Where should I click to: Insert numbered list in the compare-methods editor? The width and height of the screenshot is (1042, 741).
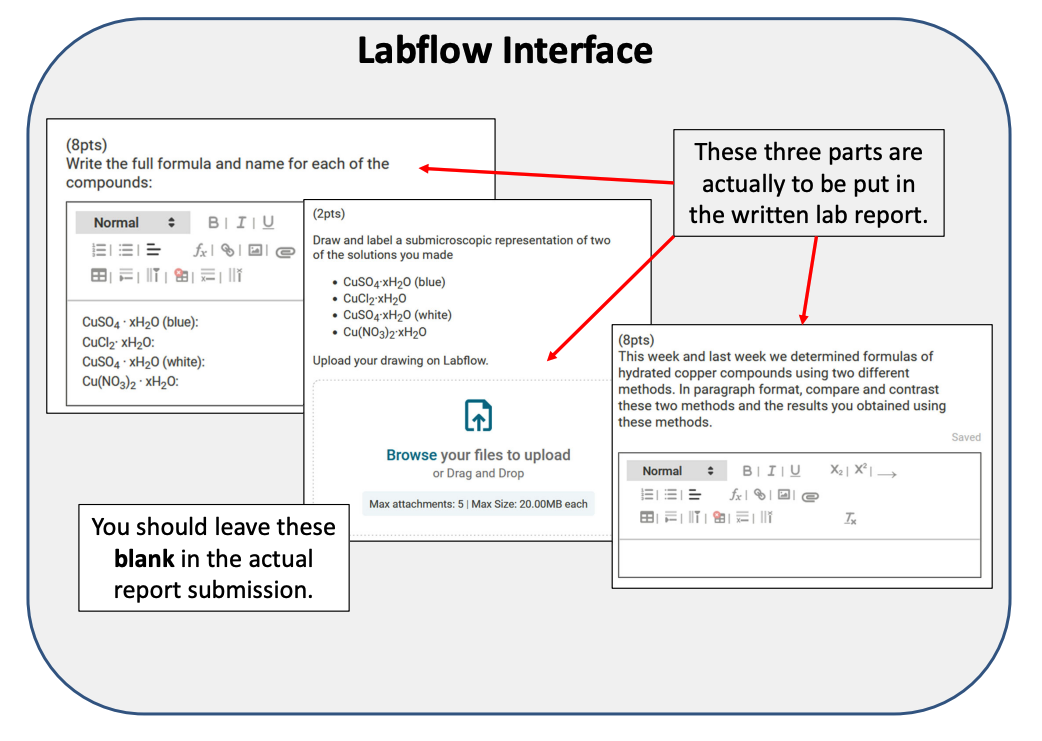647,494
